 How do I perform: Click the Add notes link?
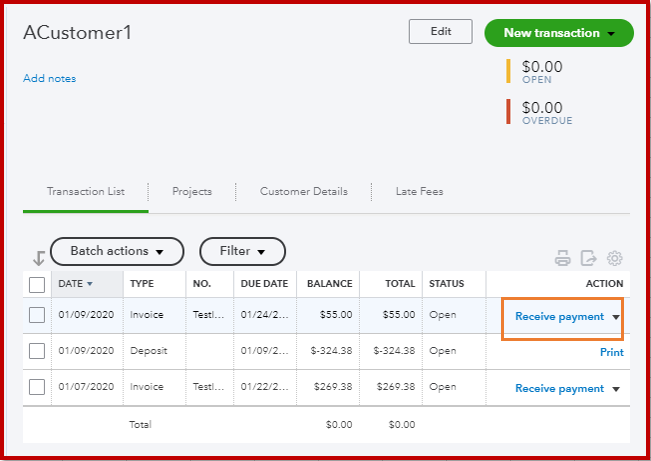click(49, 78)
